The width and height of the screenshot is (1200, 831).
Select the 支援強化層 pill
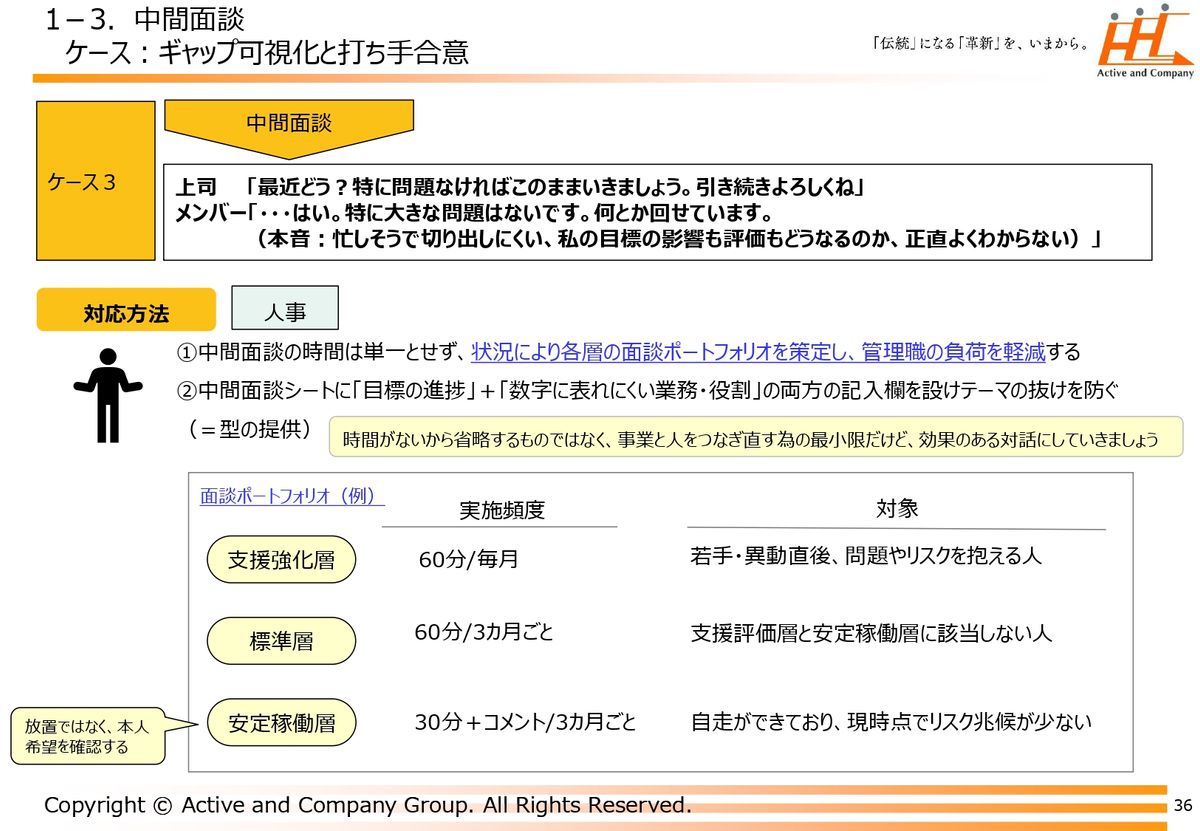pos(281,560)
